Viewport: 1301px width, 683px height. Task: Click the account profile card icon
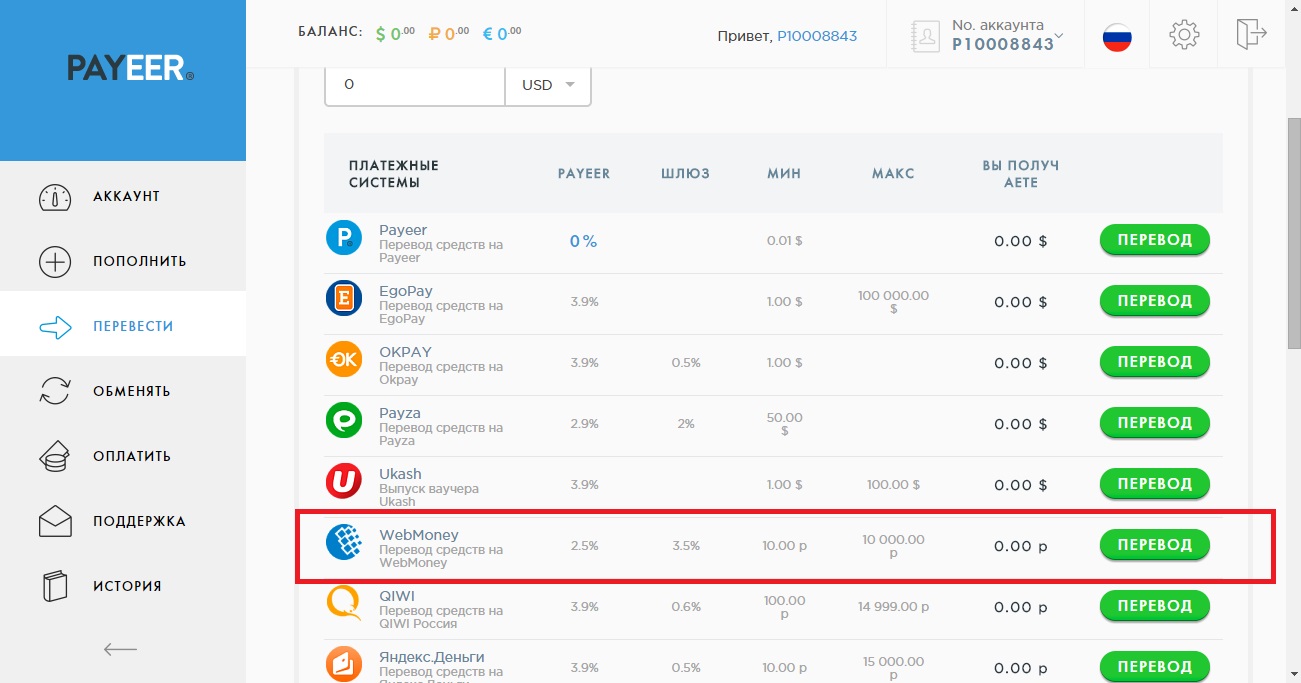tap(927, 37)
